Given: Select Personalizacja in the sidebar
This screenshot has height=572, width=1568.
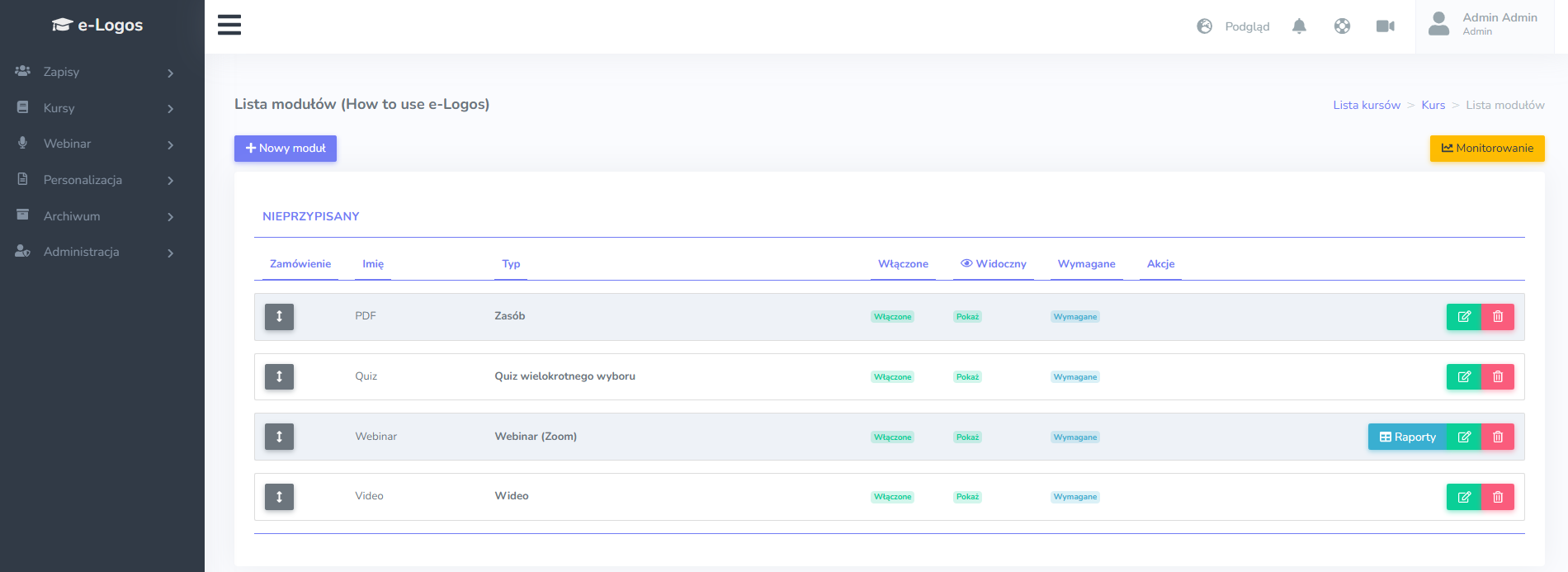Looking at the screenshot, I should pyautogui.click(x=95, y=180).
